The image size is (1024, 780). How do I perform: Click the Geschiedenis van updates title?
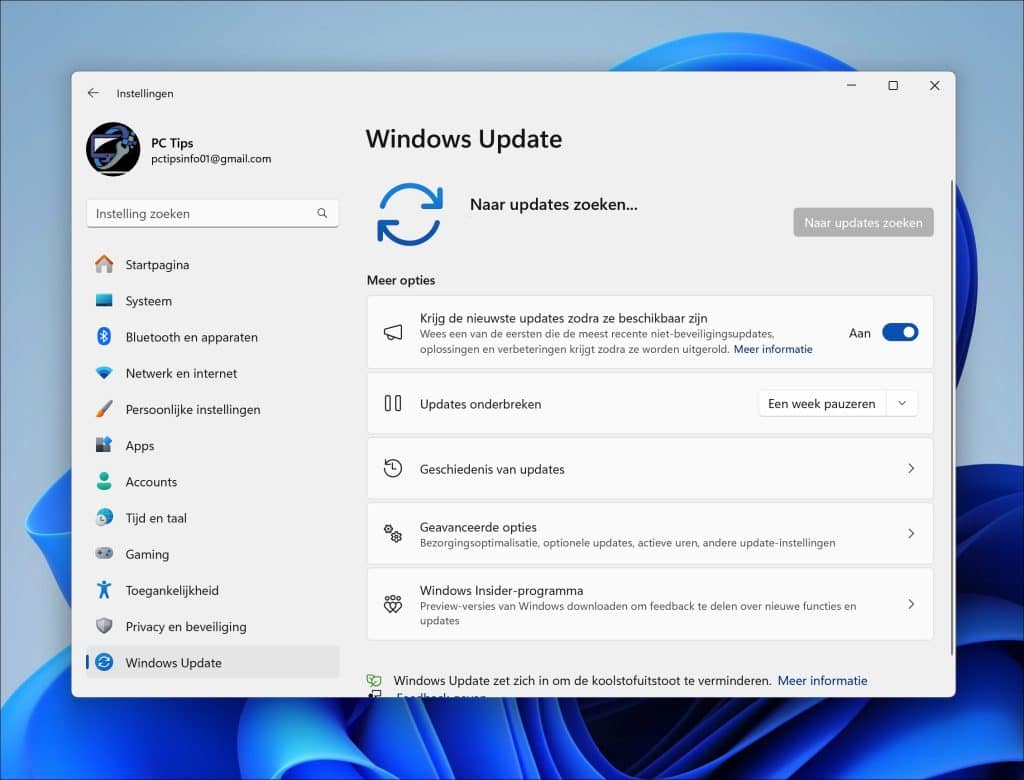coord(492,469)
